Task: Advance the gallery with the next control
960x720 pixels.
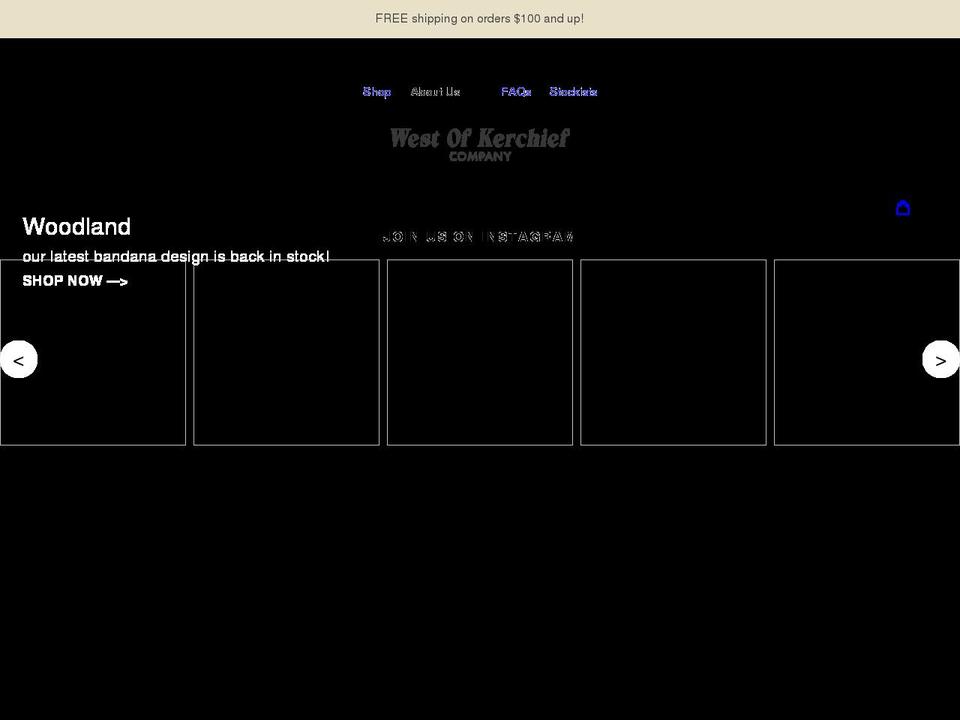Action: 940,359
